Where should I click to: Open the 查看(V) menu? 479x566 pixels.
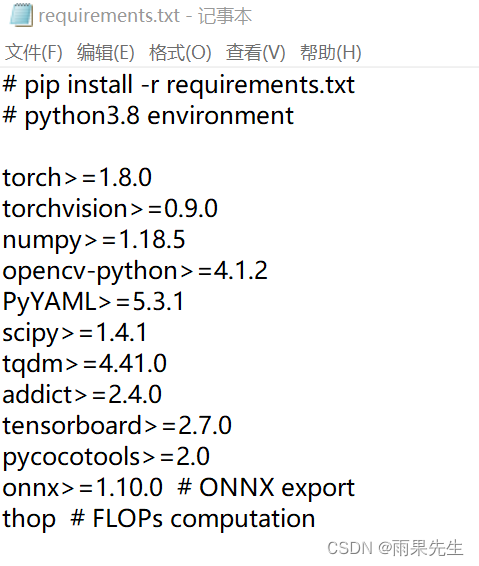pos(256,52)
